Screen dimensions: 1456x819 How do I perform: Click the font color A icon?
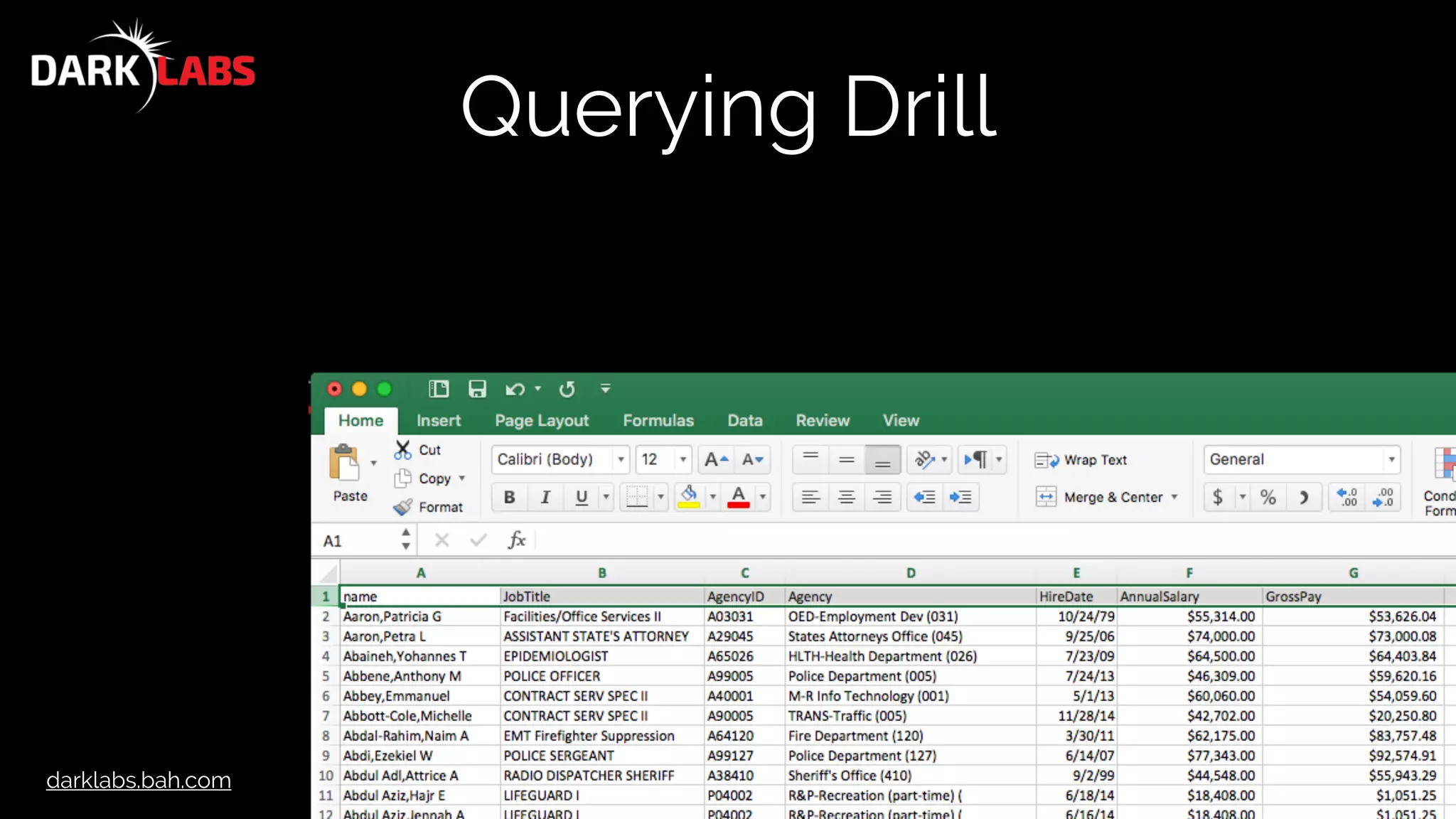click(739, 496)
